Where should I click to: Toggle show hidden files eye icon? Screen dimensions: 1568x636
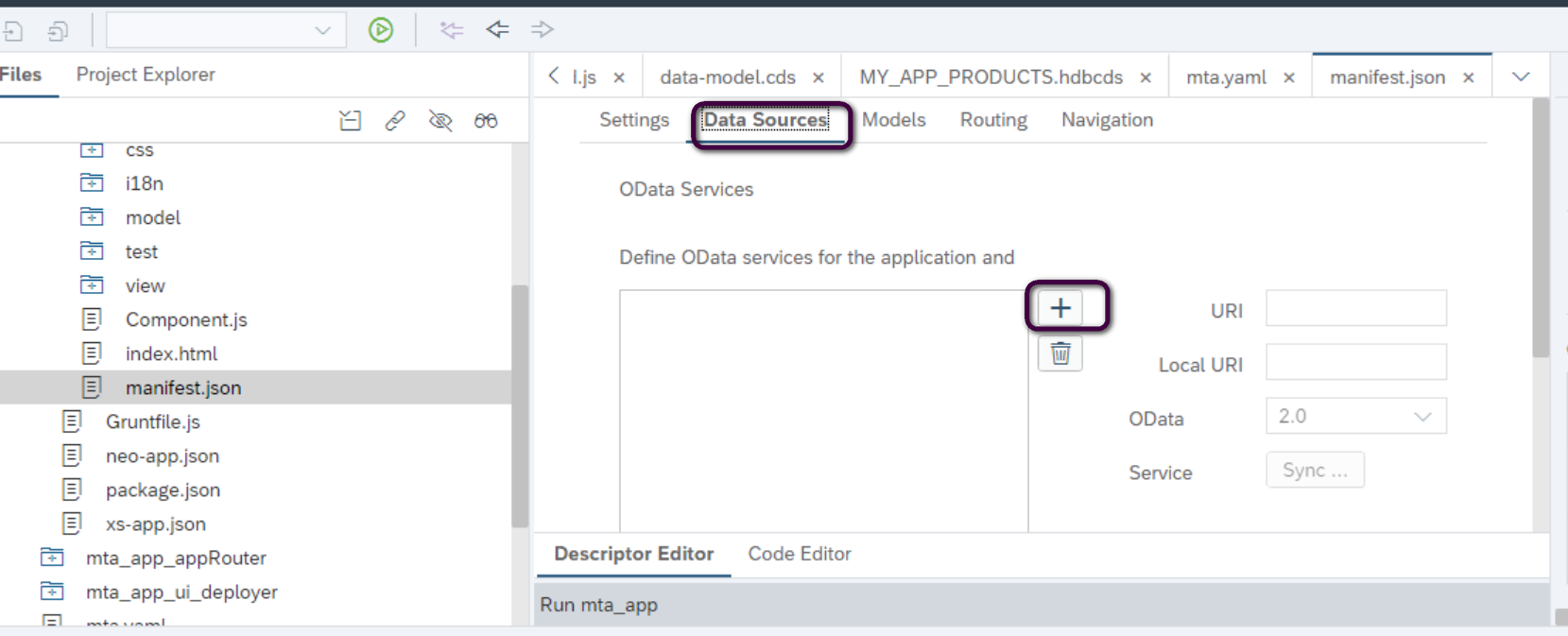tap(440, 120)
